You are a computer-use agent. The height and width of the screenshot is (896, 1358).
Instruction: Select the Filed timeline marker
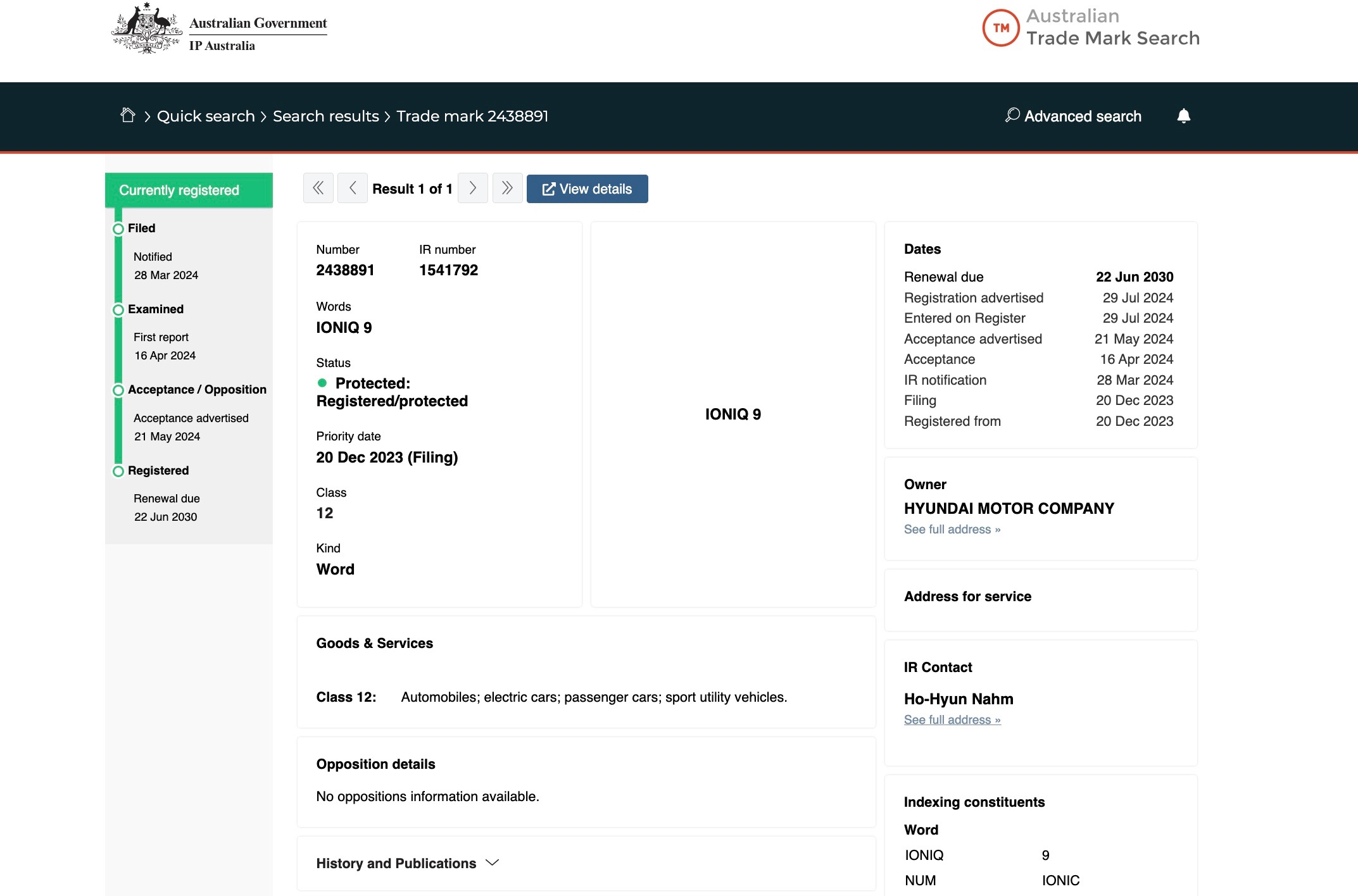point(118,228)
